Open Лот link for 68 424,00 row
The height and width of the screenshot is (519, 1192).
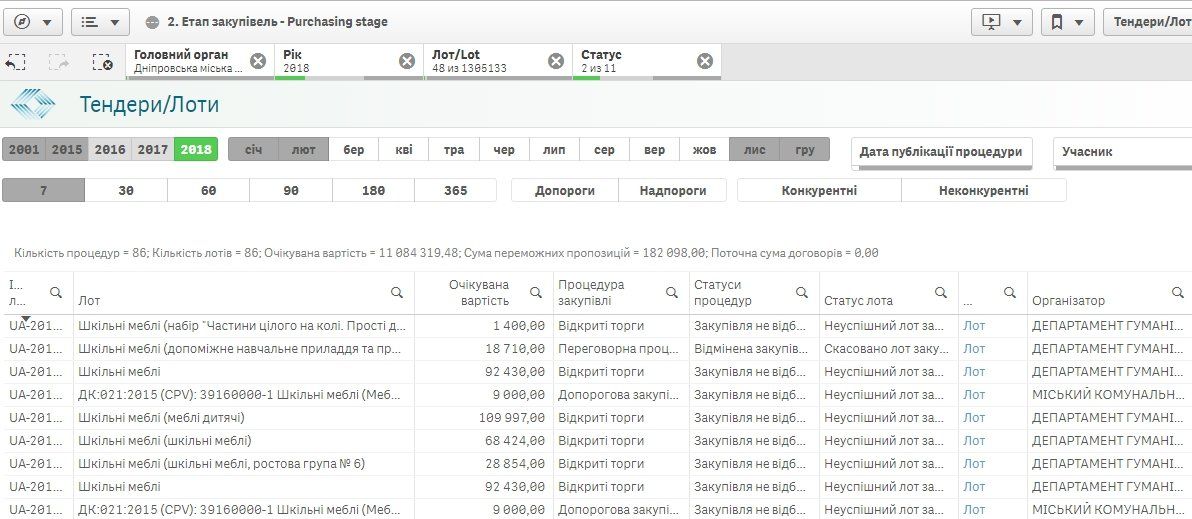[974, 441]
